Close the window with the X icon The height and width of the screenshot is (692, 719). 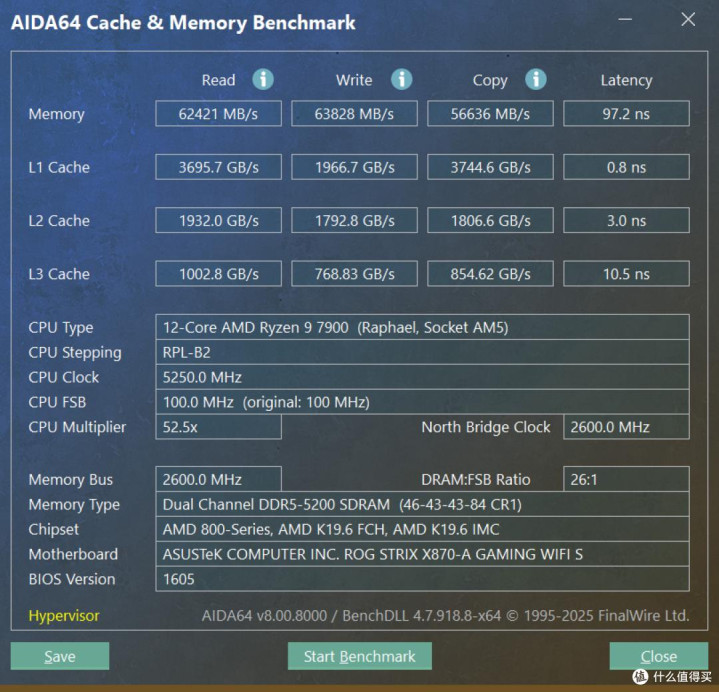[x=688, y=19]
